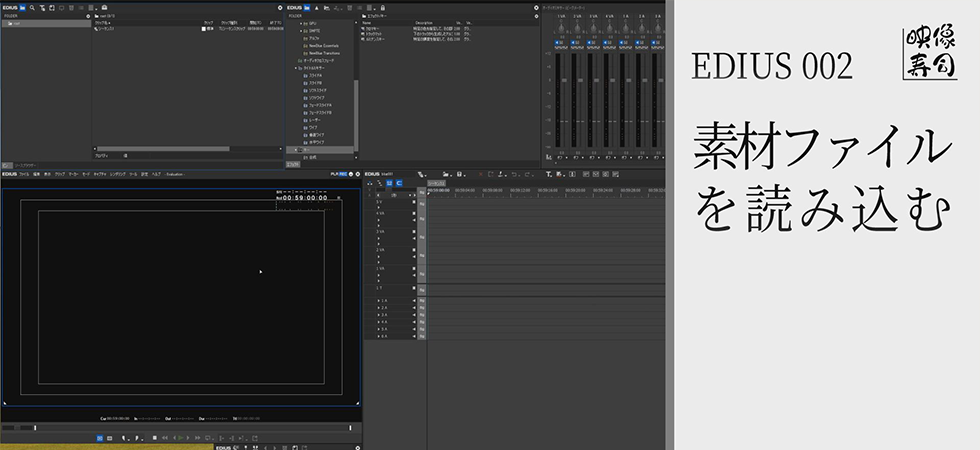Open the Bin view-mode dropdown arrow
980x450 pixels.
pos(96,8)
